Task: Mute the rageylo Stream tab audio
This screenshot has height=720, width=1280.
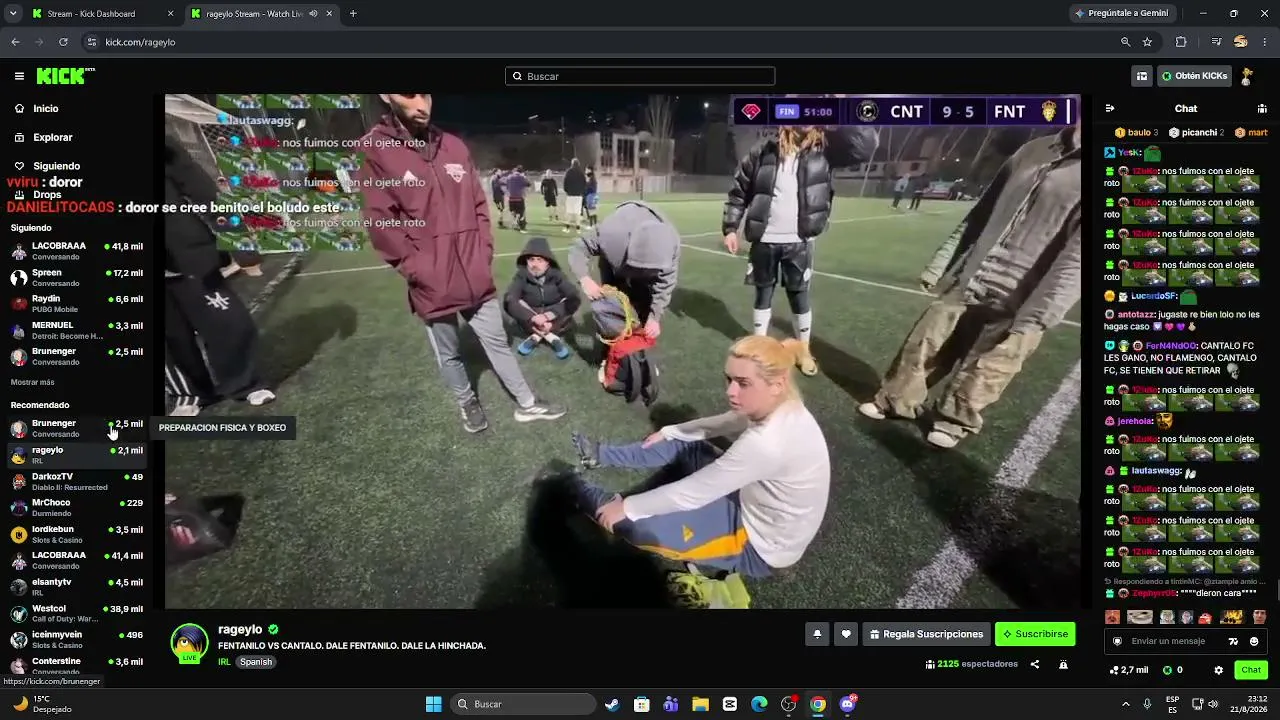Action: pos(314,14)
